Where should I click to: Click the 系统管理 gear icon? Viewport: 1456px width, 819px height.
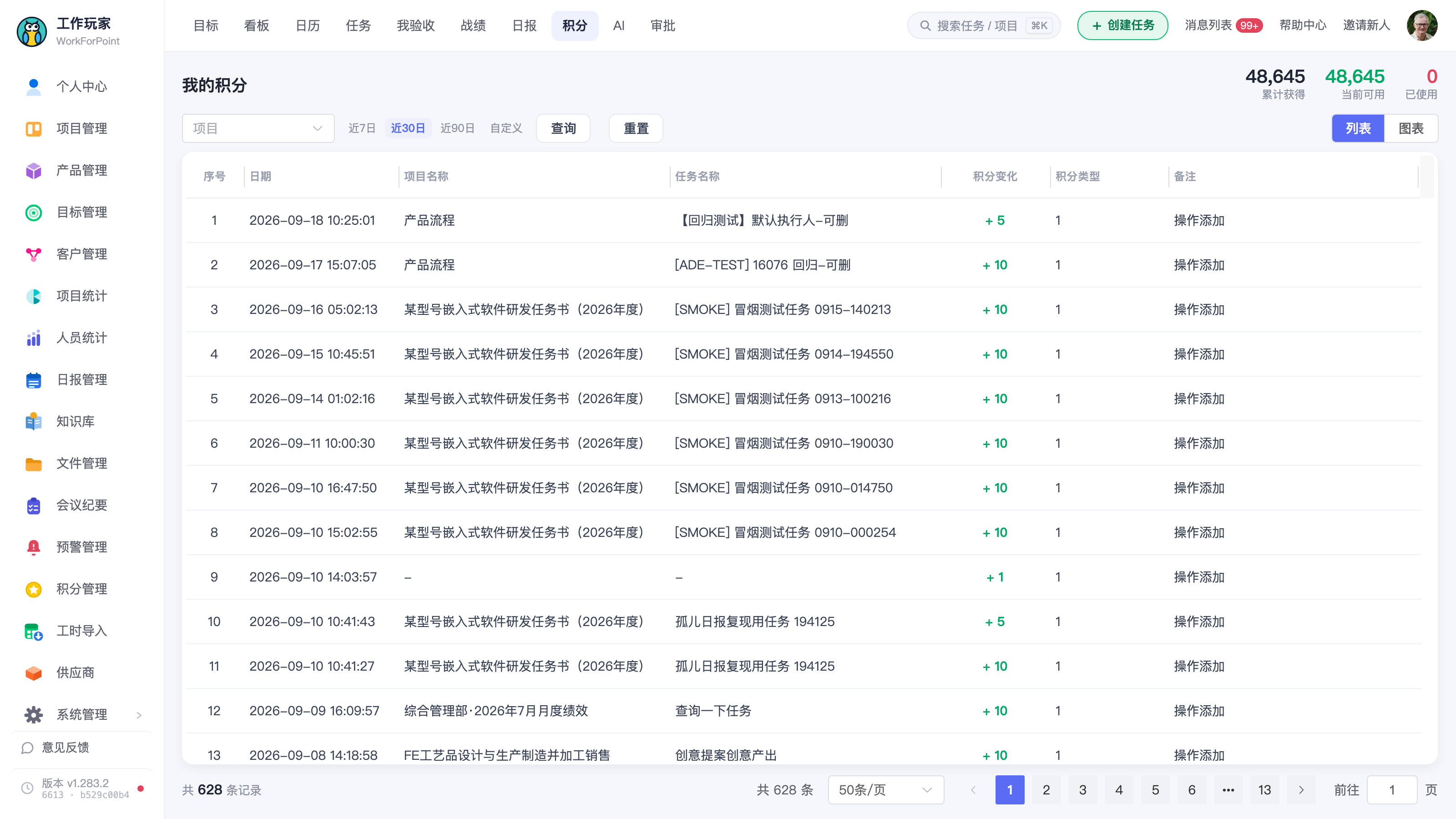click(x=33, y=714)
